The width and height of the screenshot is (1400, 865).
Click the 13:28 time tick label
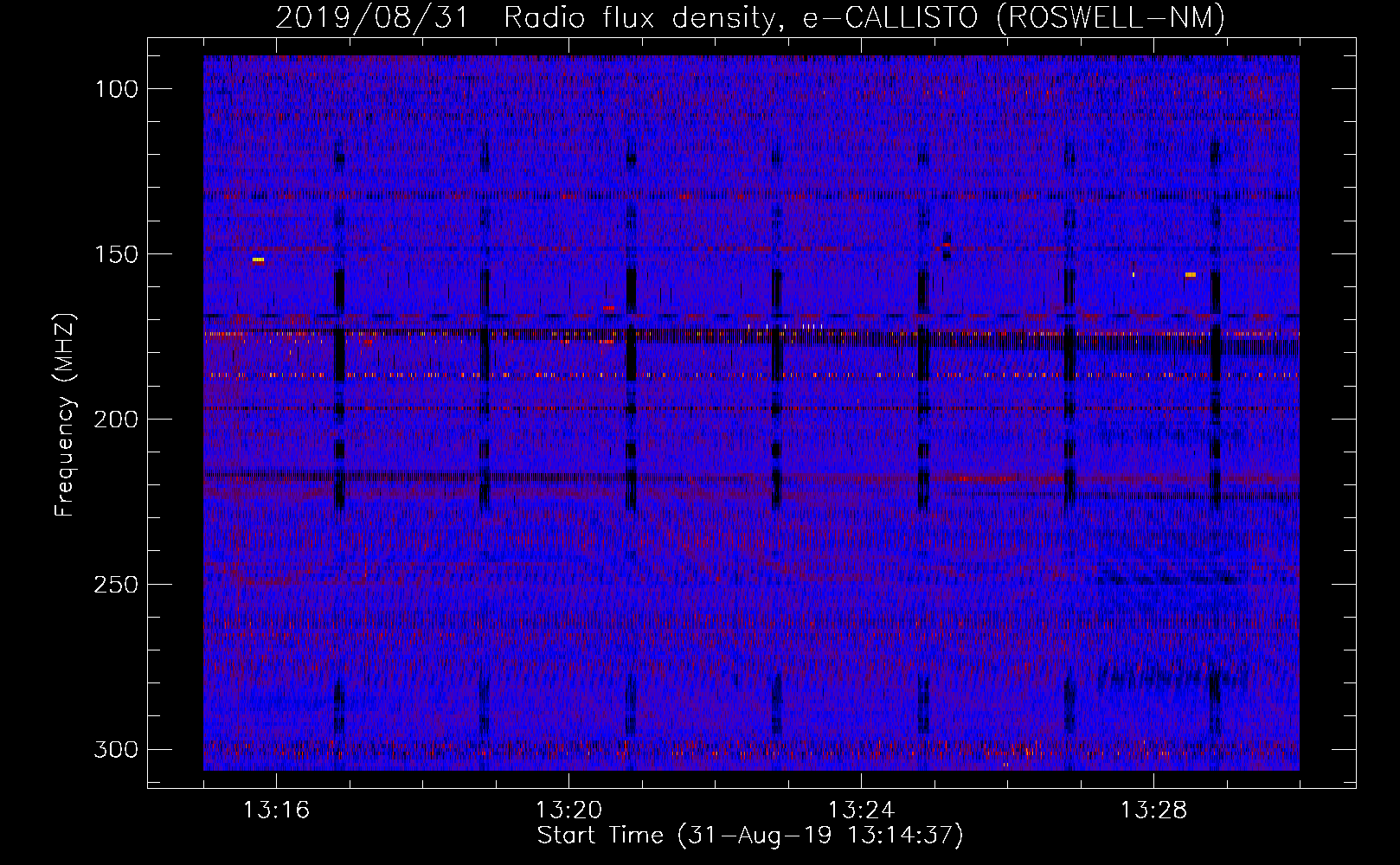(x=1153, y=810)
